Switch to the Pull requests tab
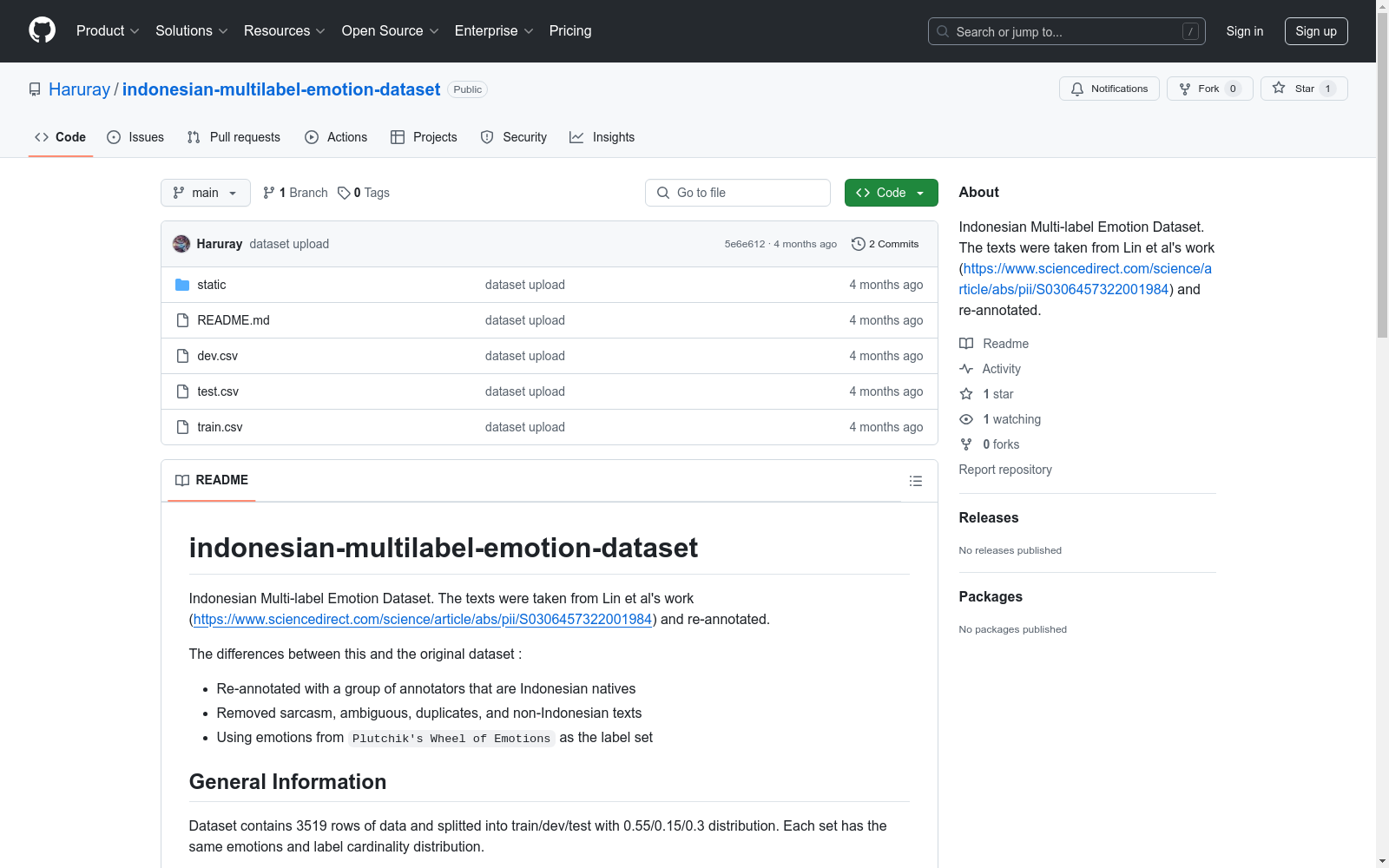This screenshot has height=868, width=1389. pyautogui.click(x=234, y=137)
